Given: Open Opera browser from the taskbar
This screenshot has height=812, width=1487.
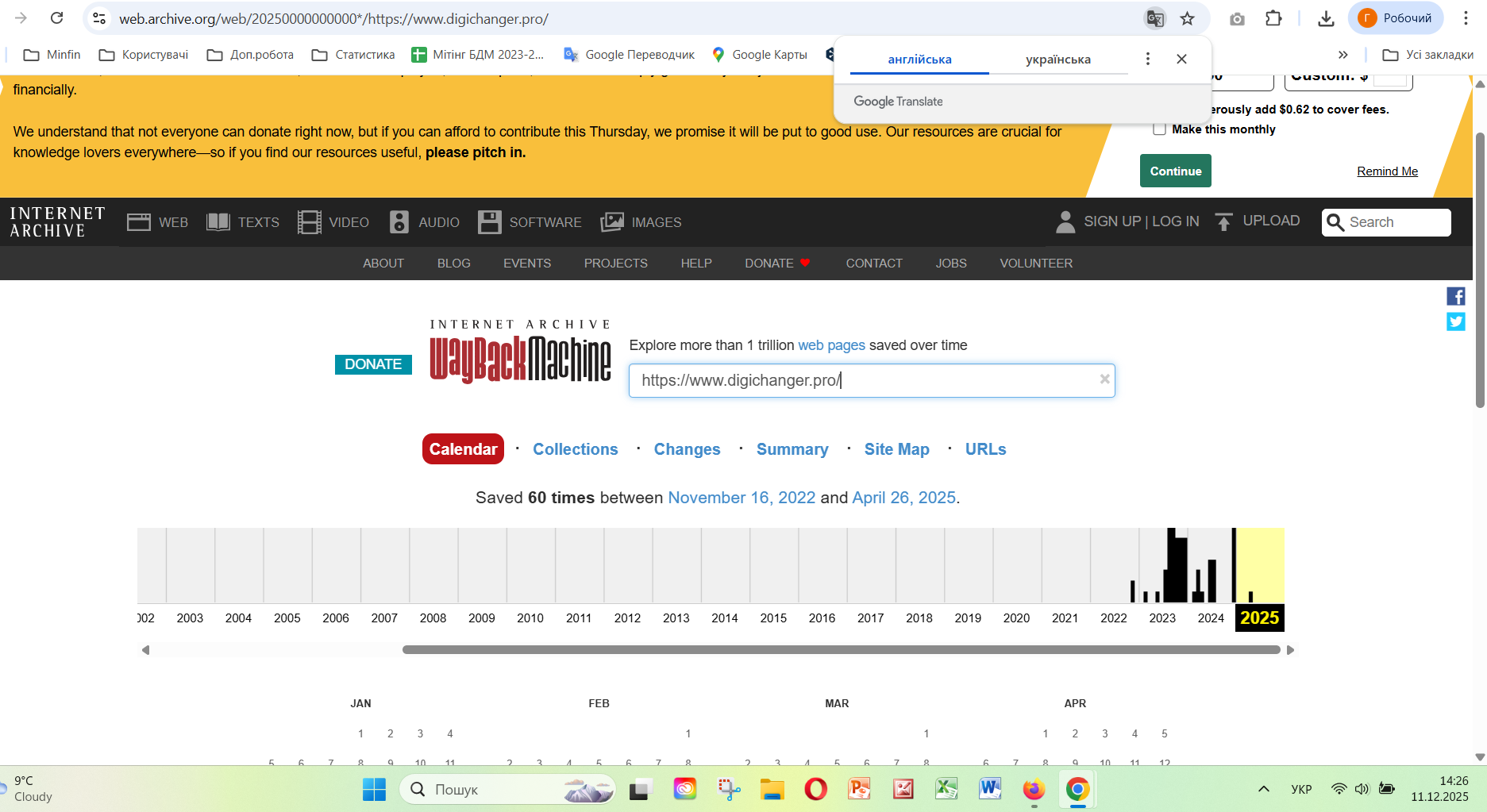Looking at the screenshot, I should tap(815, 789).
